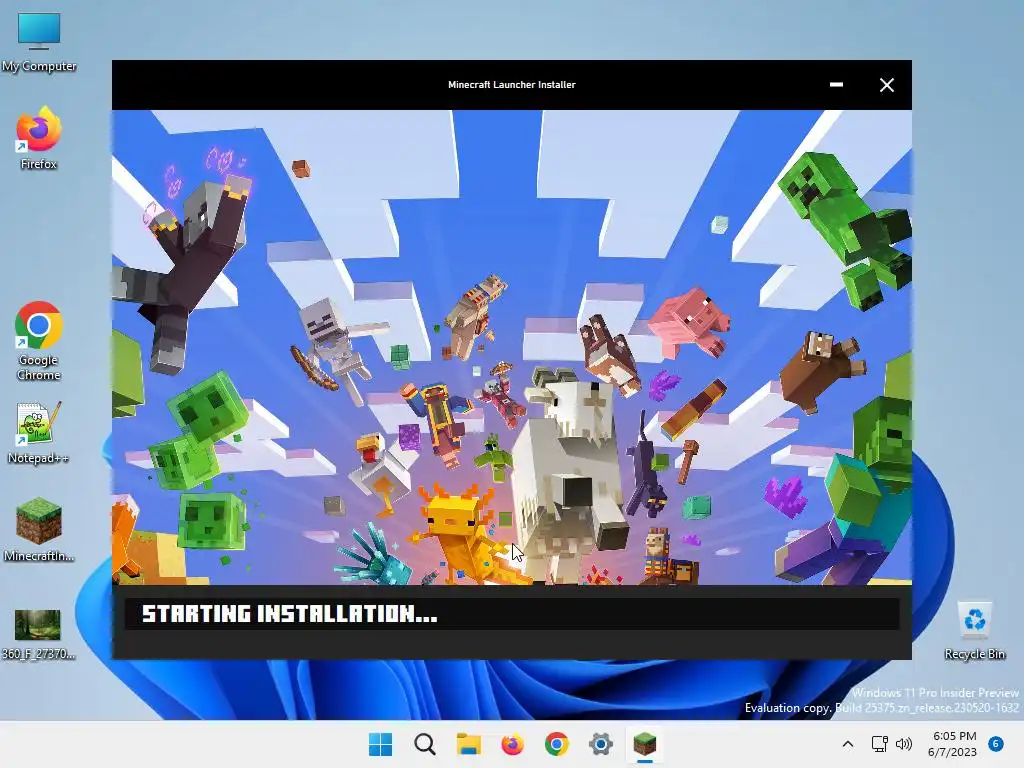
Task: Open the Google Chrome desktop shortcut
Action: click(x=39, y=341)
